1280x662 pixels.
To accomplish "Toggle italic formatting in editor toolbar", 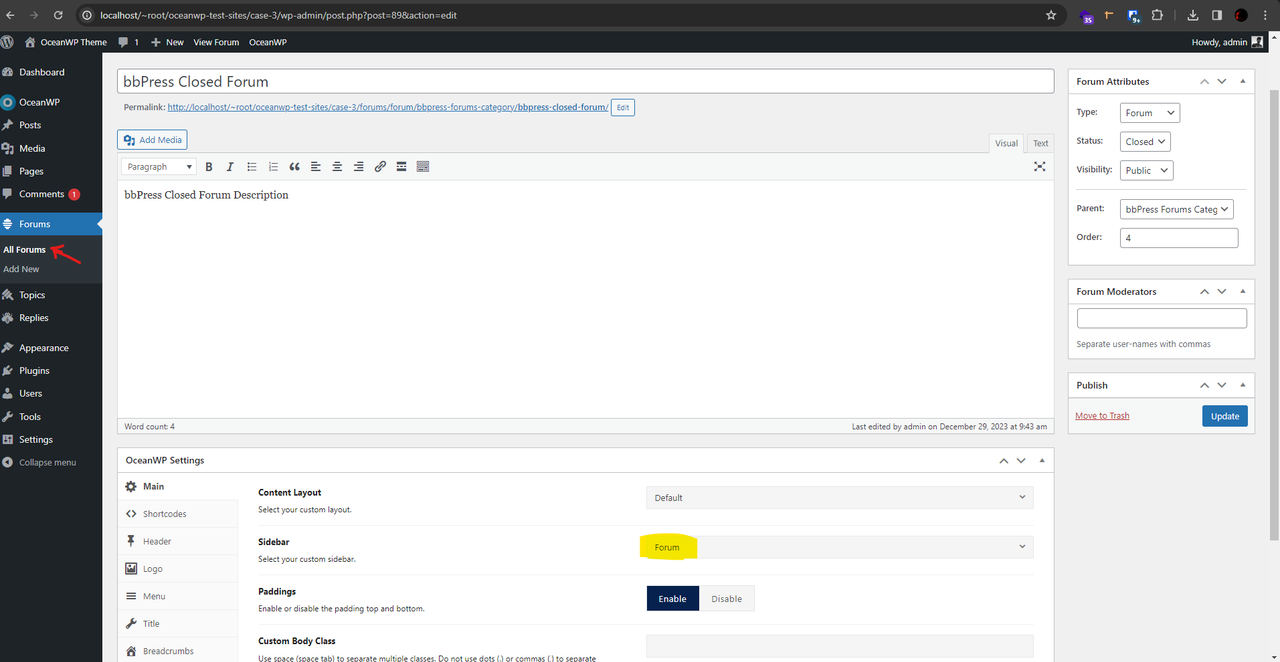I will [x=230, y=167].
